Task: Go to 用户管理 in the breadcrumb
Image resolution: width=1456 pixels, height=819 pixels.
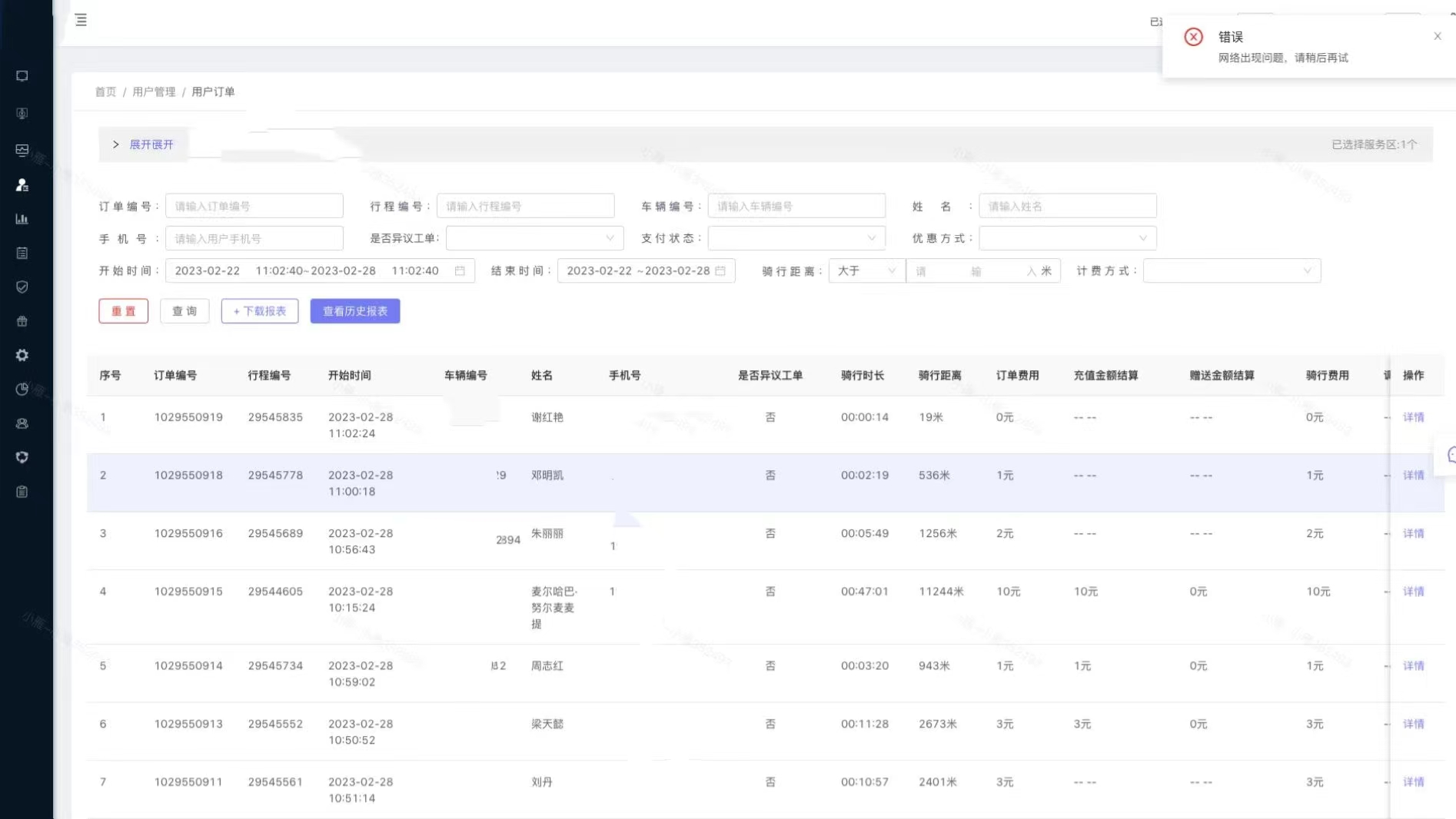Action: [154, 91]
